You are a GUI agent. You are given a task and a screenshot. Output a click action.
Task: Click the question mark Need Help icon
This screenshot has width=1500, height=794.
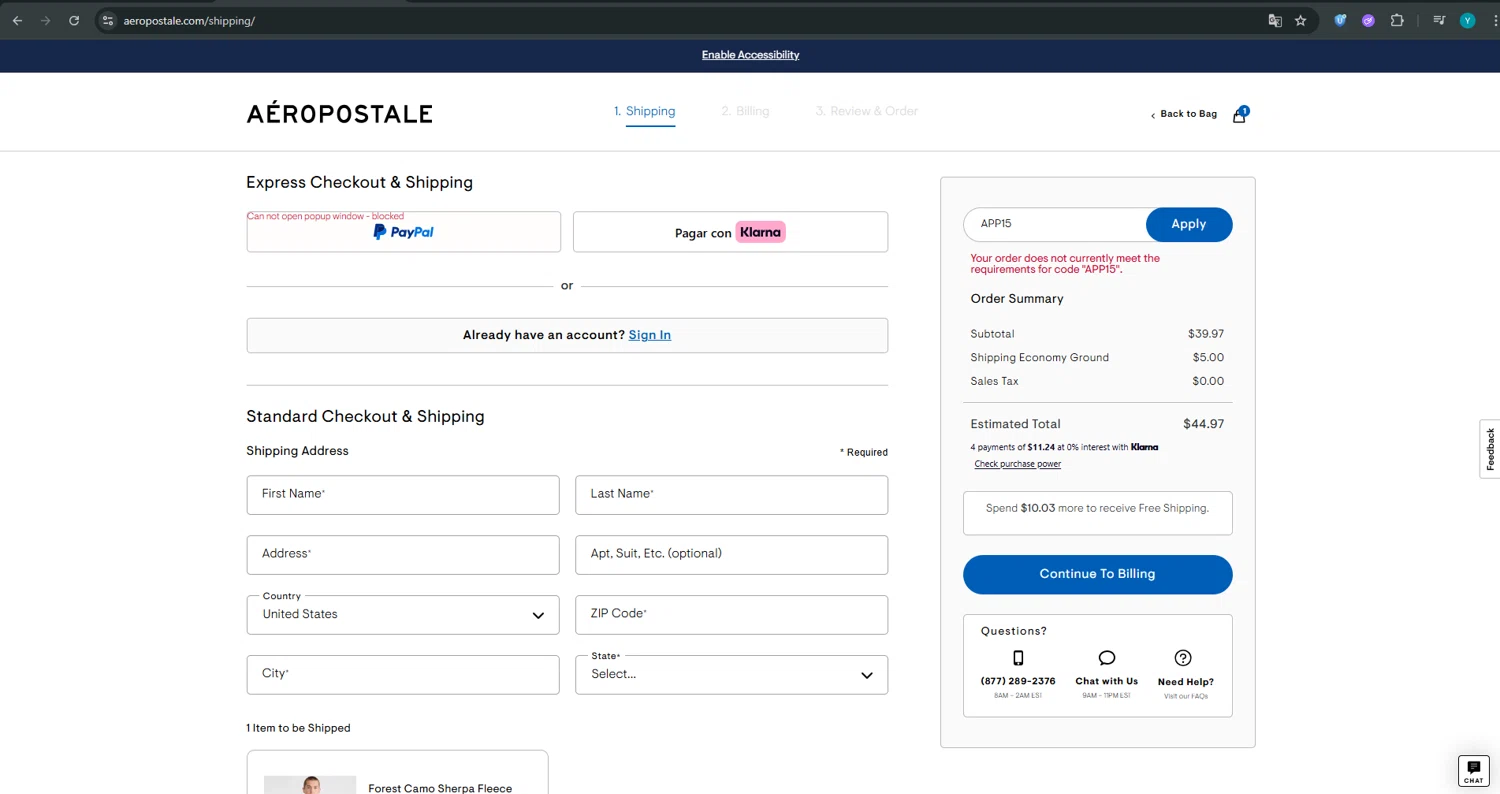point(1183,658)
